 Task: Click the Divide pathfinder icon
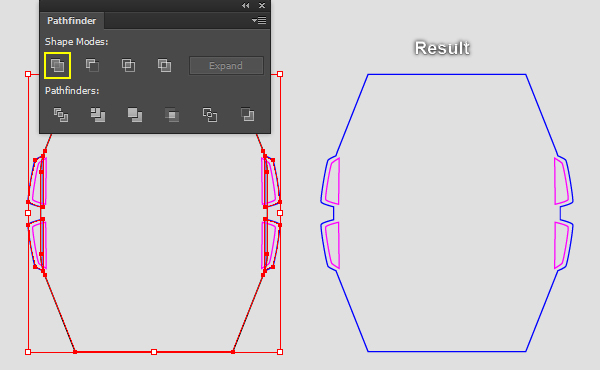pos(61,115)
